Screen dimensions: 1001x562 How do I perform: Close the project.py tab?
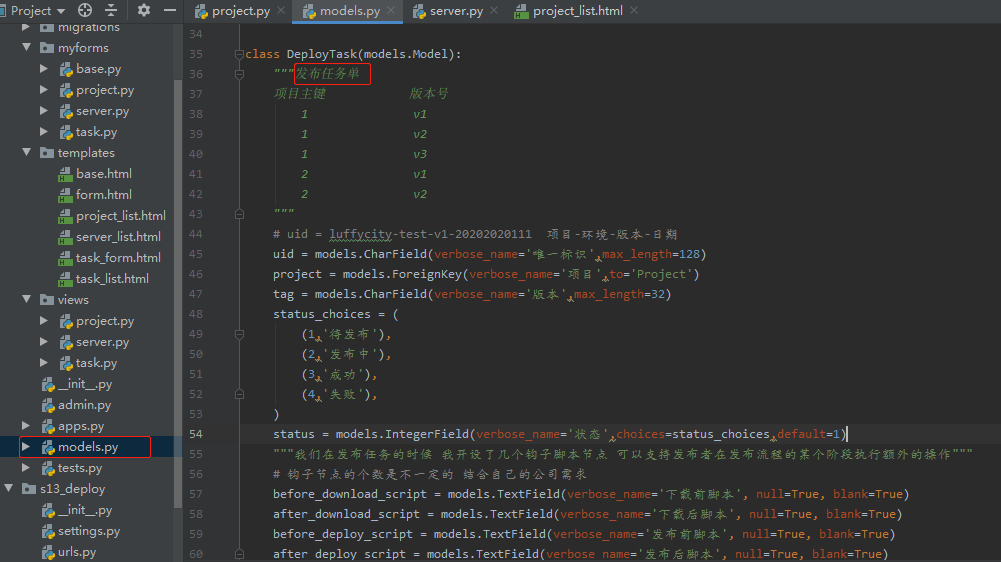281,10
